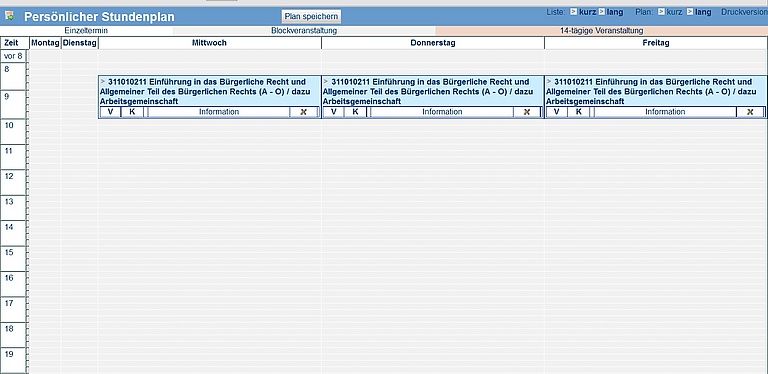
Task: Click the Blockveranstaltung legend label
Action: click(304, 30)
